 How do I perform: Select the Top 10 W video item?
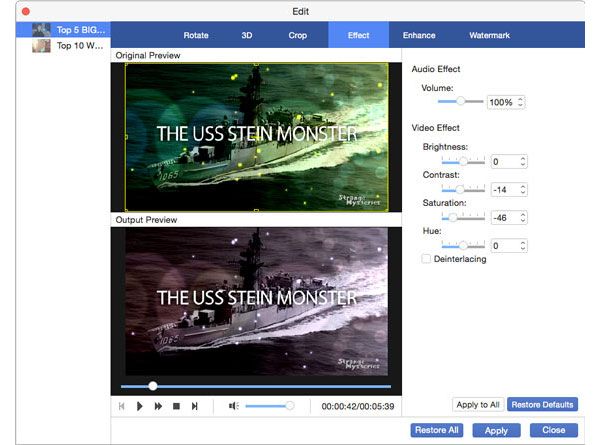click(41, 46)
